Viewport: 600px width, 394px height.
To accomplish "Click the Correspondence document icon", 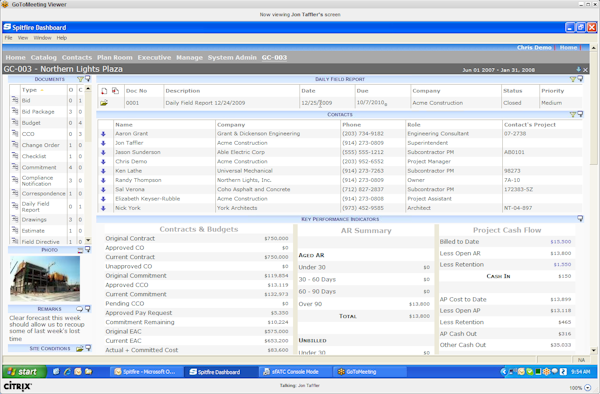I will pyautogui.click(x=15, y=193).
